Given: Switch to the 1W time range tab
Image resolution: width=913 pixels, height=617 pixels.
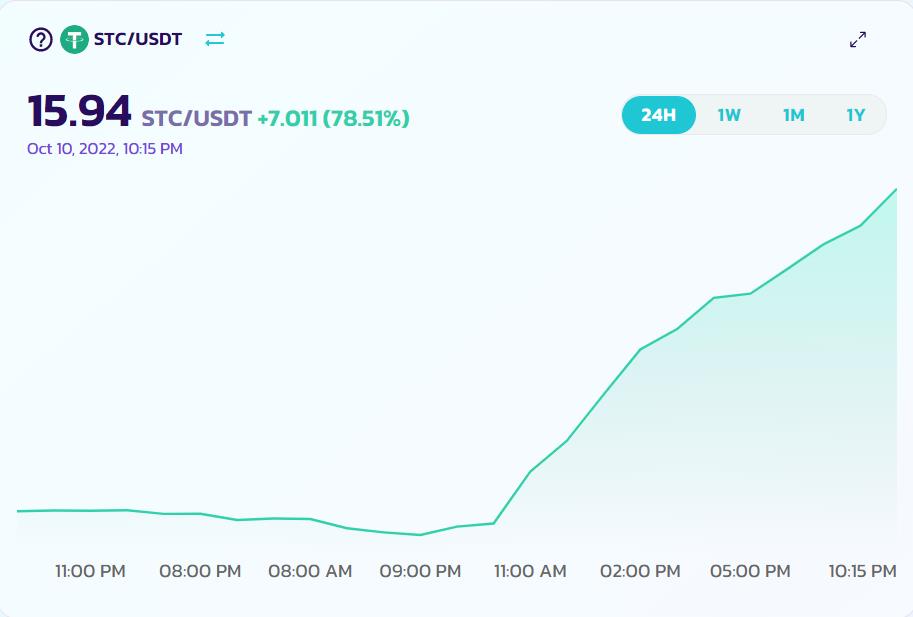Looking at the screenshot, I should click(728, 115).
